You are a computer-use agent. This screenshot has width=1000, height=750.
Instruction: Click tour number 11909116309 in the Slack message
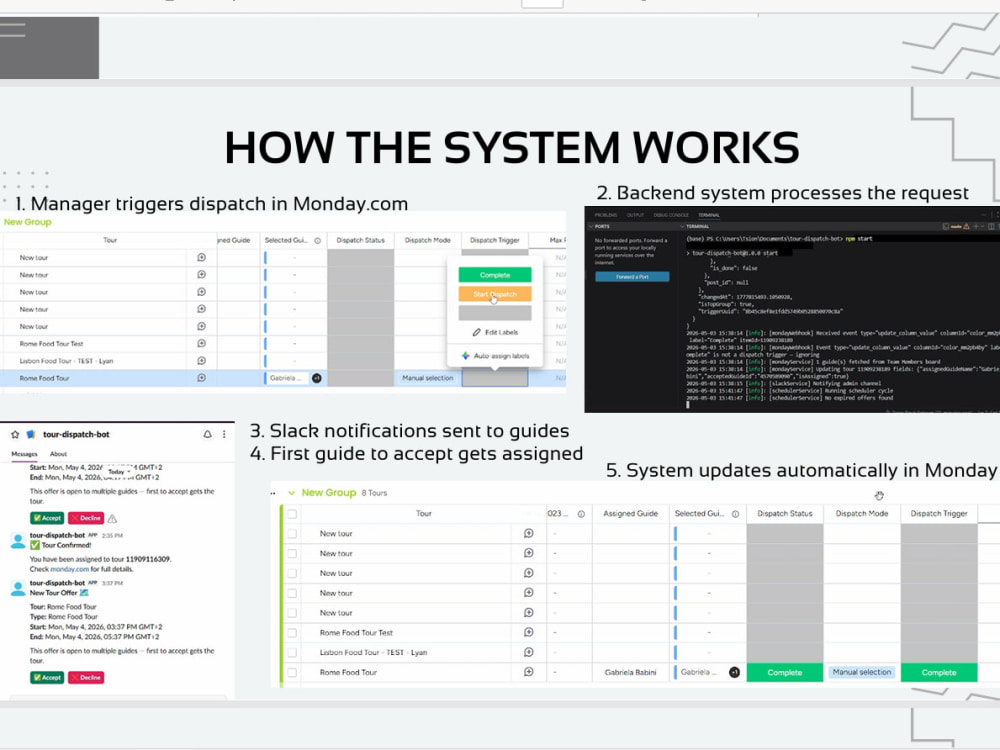click(148, 559)
